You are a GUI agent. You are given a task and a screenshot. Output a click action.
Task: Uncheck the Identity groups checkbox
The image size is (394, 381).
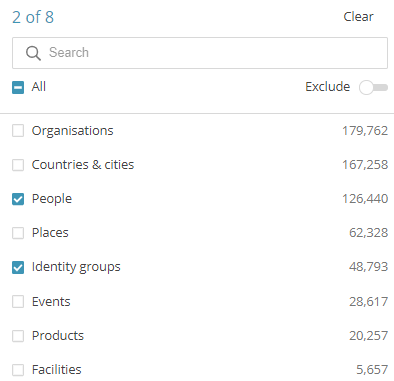pyautogui.click(x=18, y=267)
